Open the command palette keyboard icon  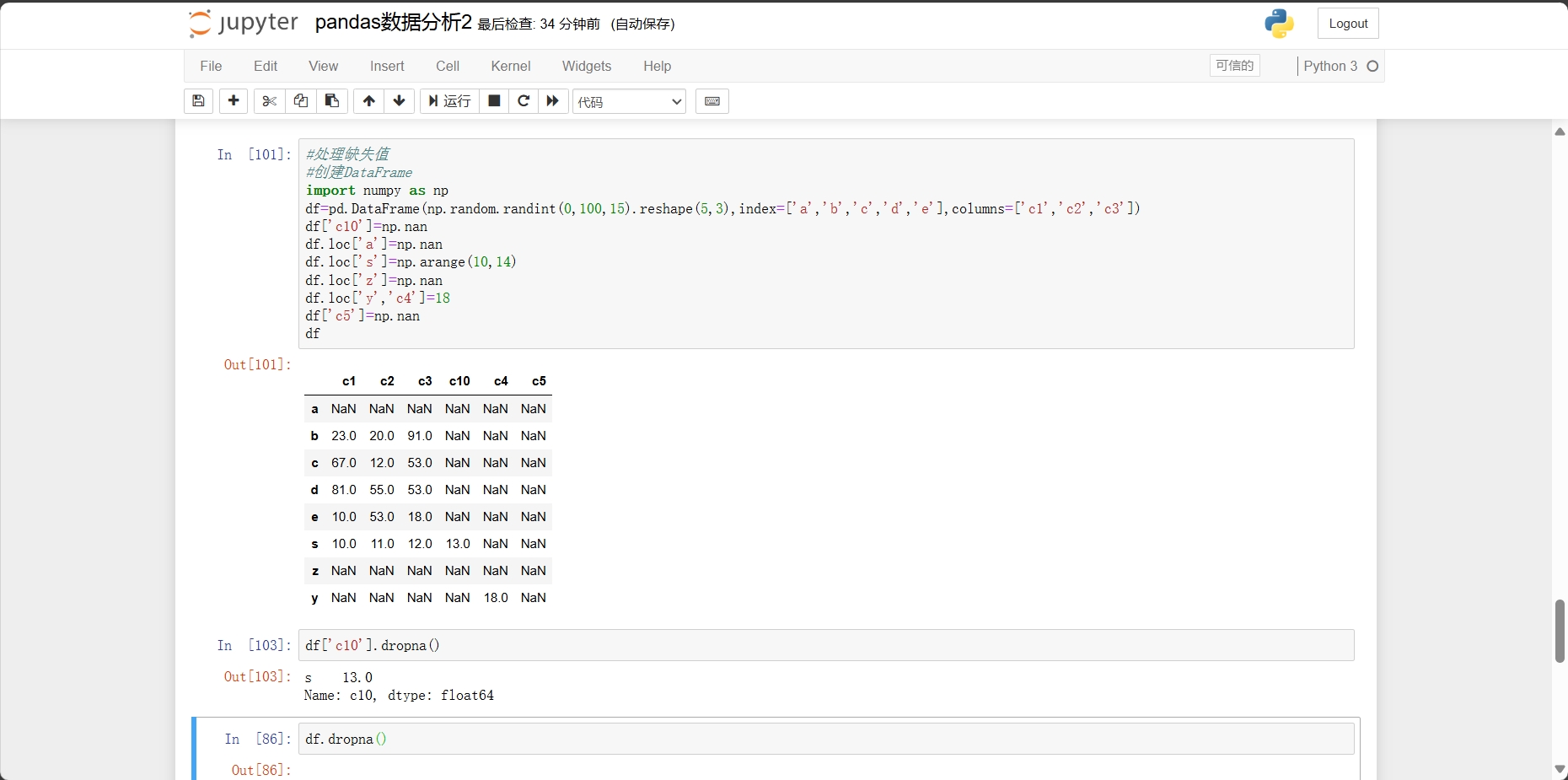[x=712, y=101]
